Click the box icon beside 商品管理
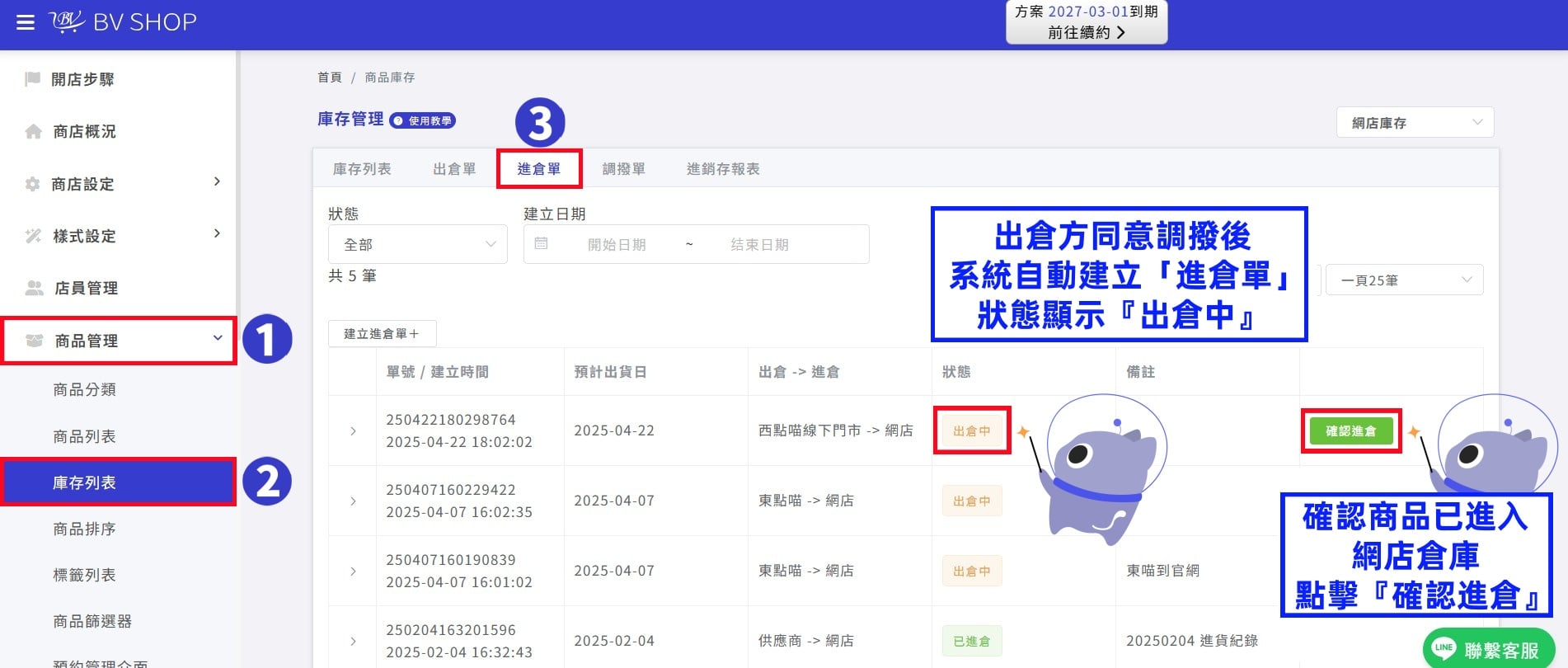The height and width of the screenshot is (668, 1568). [x=34, y=341]
